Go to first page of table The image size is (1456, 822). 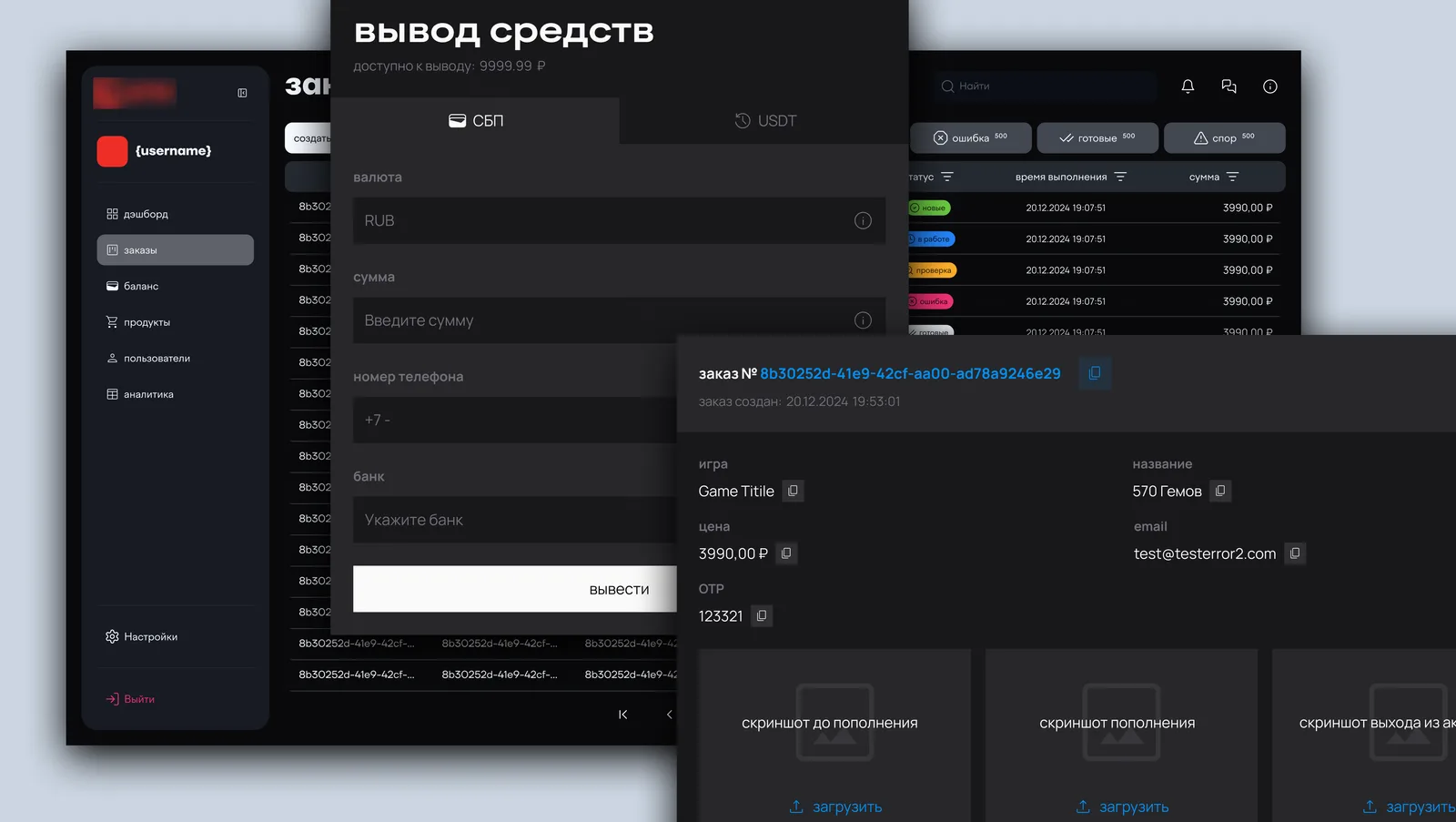pyautogui.click(x=622, y=715)
